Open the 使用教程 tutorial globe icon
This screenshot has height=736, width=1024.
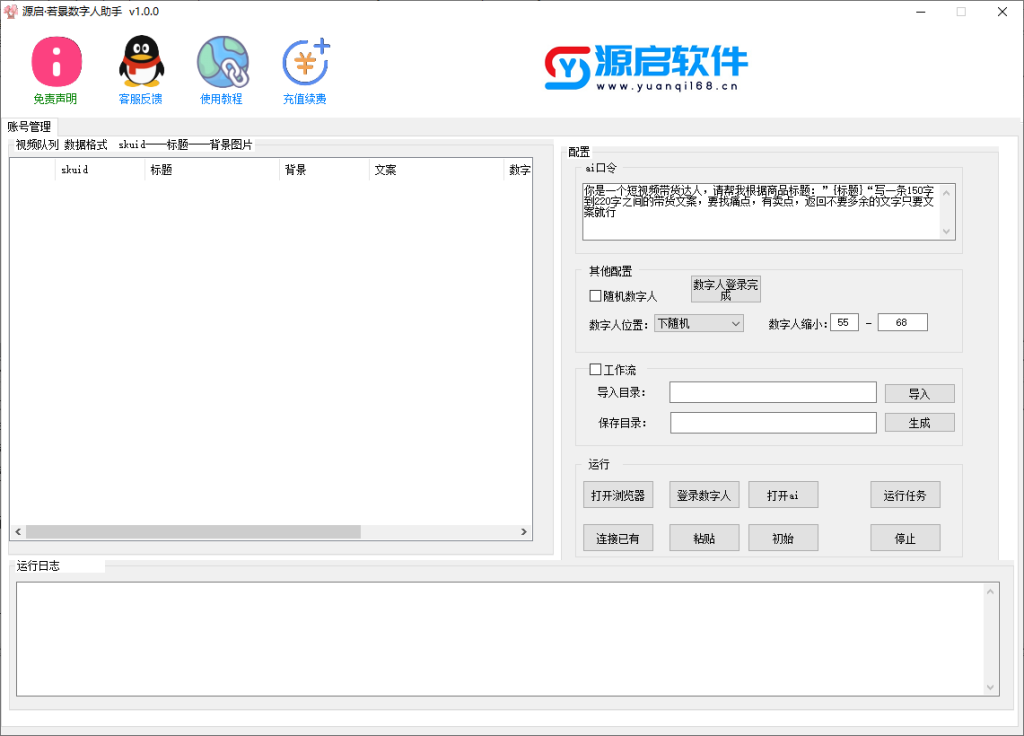(221, 63)
